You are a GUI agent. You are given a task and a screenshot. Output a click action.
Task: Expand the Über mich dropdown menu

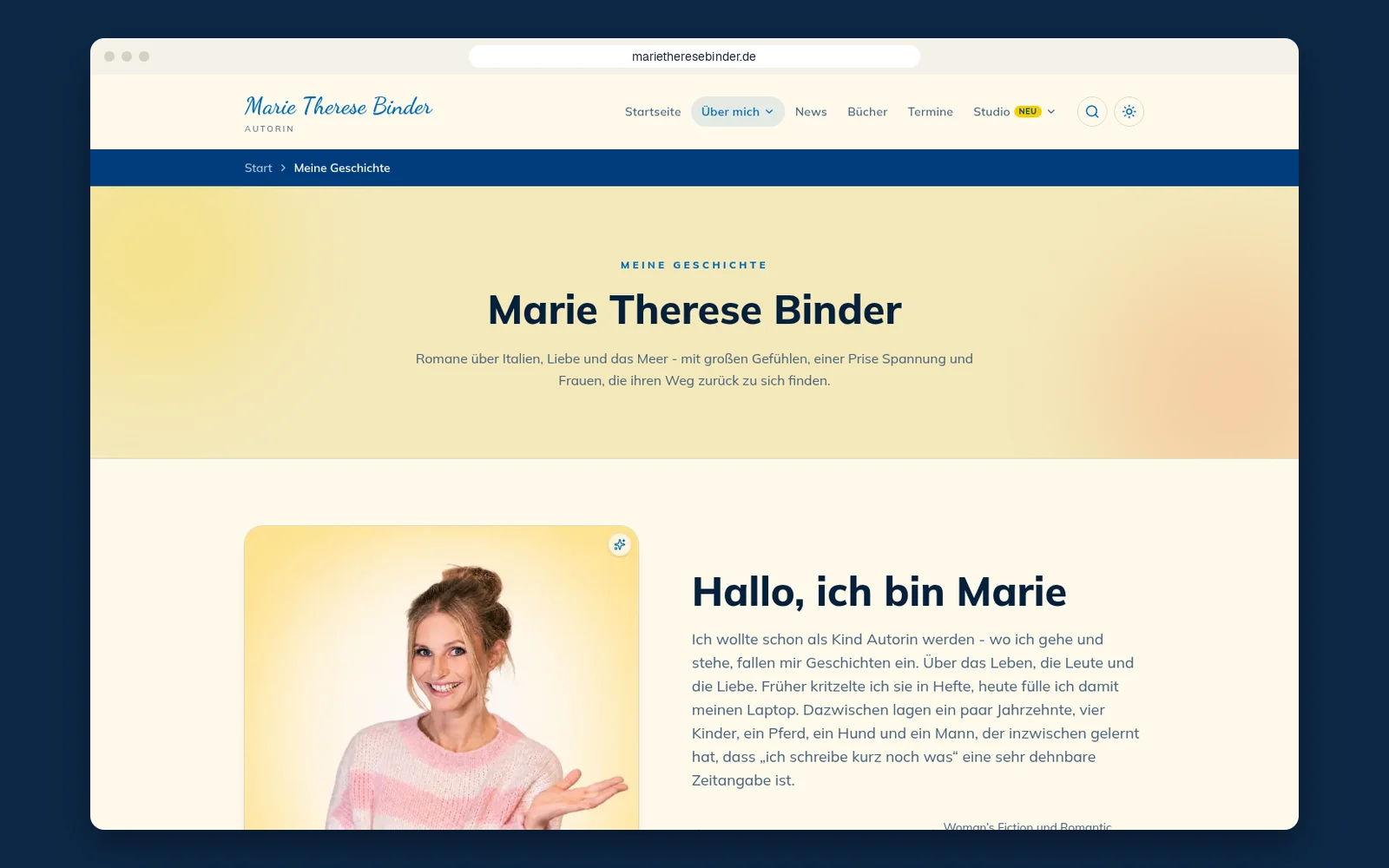click(x=737, y=112)
